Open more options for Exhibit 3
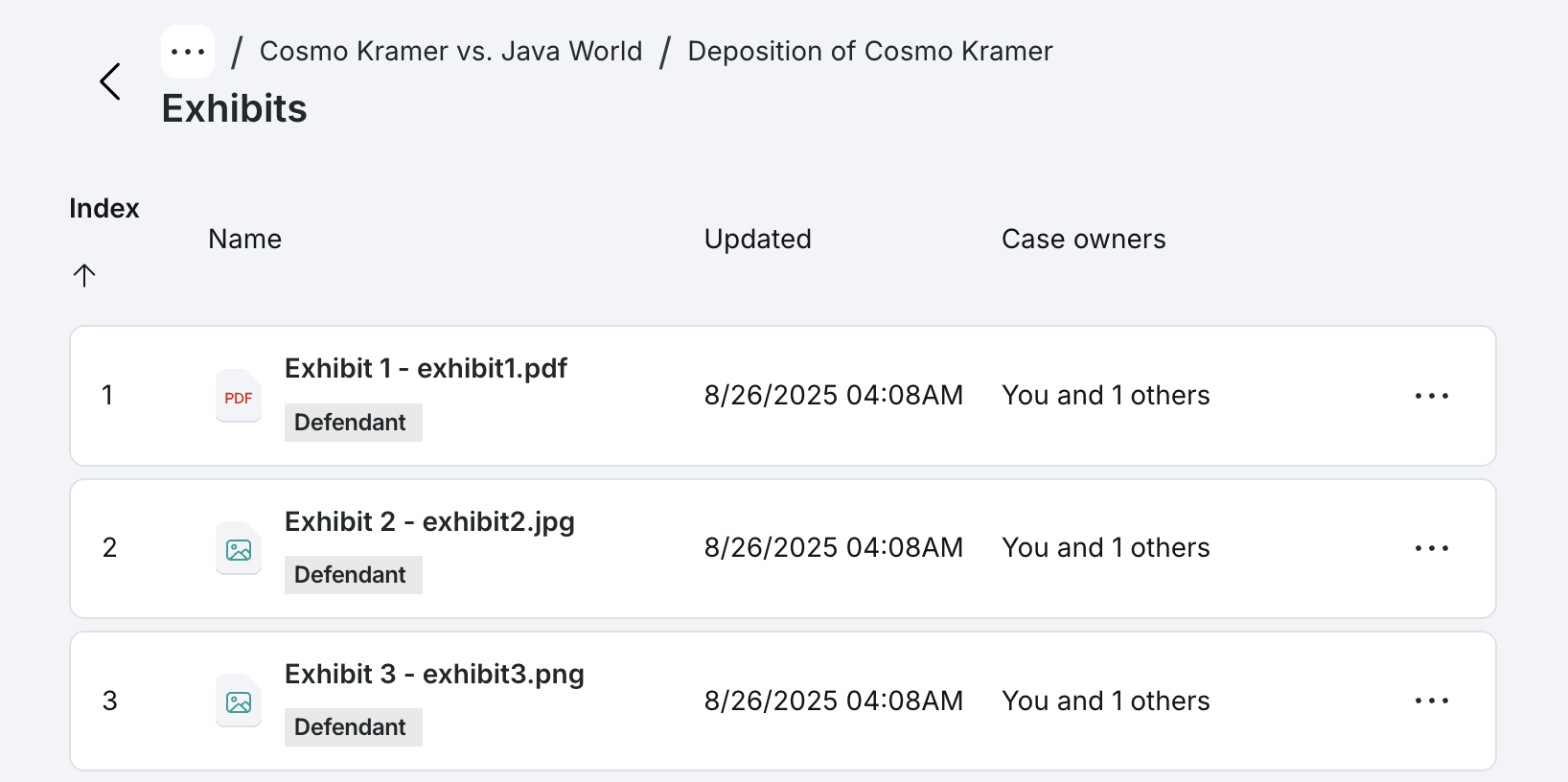The height and width of the screenshot is (782, 1568). tap(1432, 701)
